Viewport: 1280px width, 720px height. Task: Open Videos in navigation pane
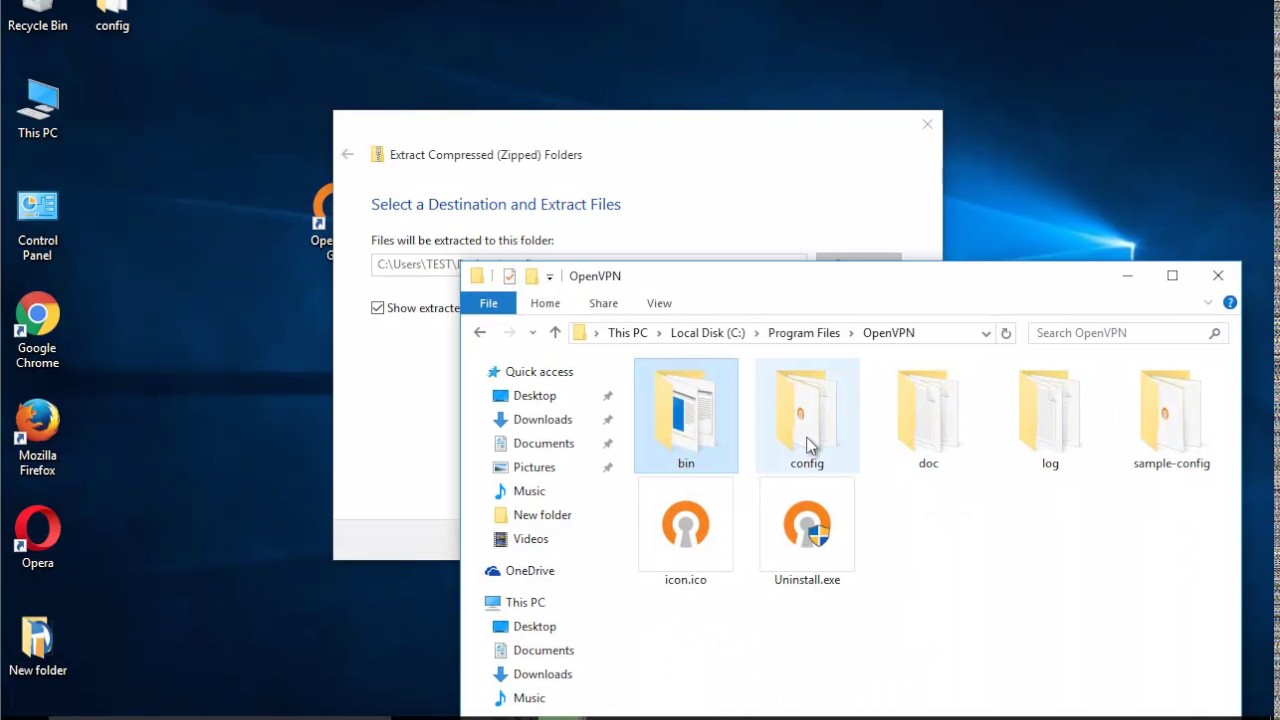tap(530, 539)
